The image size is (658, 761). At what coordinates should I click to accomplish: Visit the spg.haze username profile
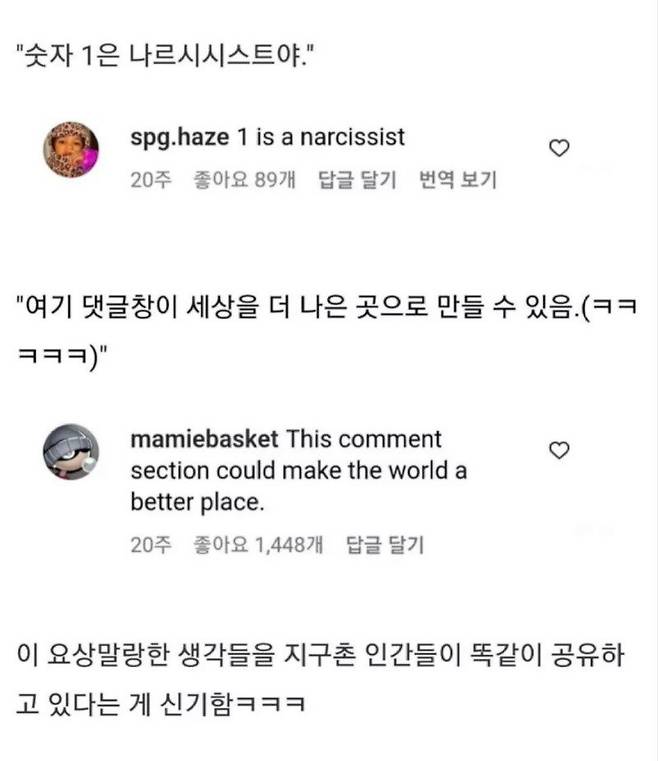tap(180, 137)
